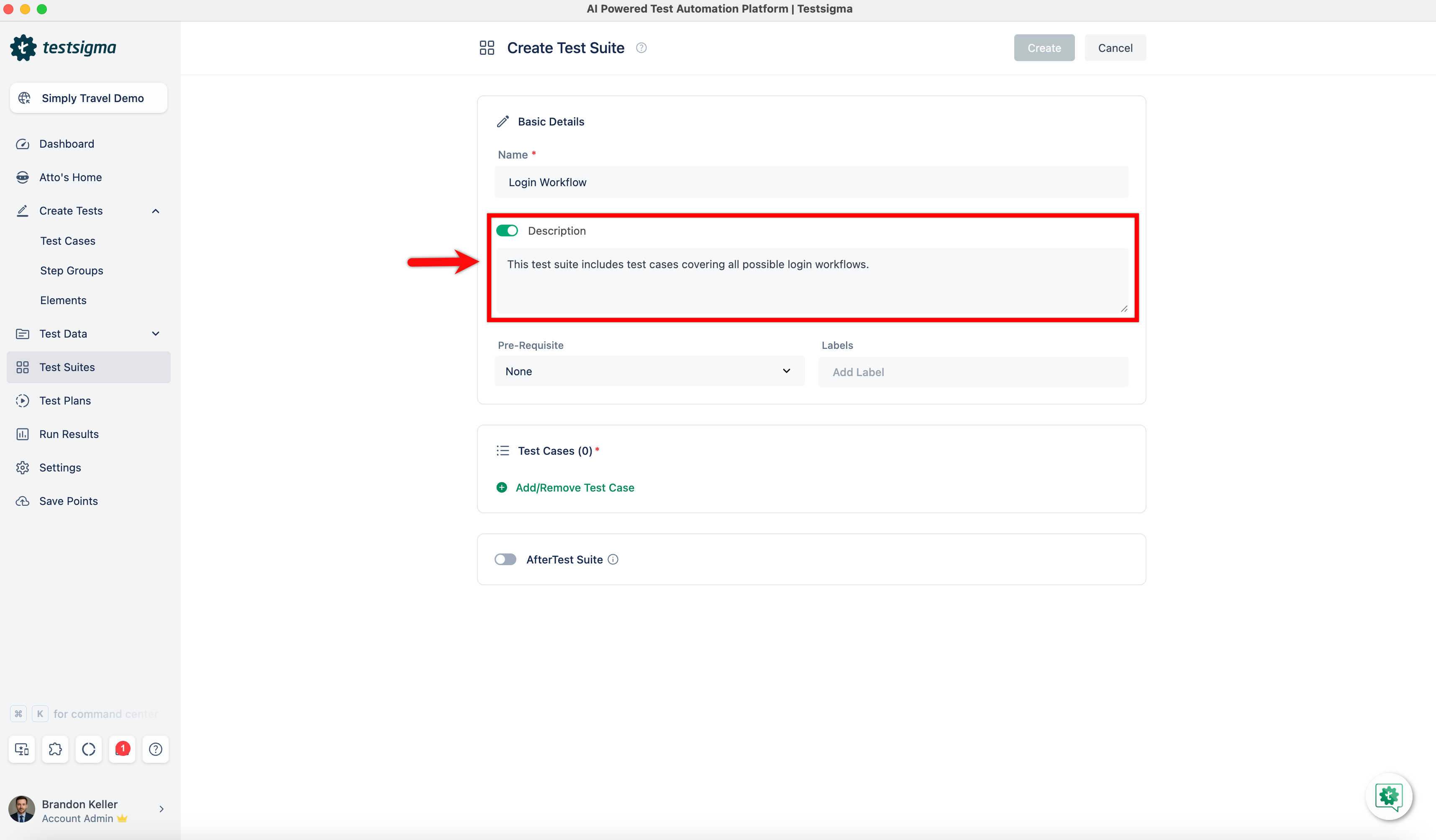
Task: Expand the Test Data menu
Action: pos(155,334)
